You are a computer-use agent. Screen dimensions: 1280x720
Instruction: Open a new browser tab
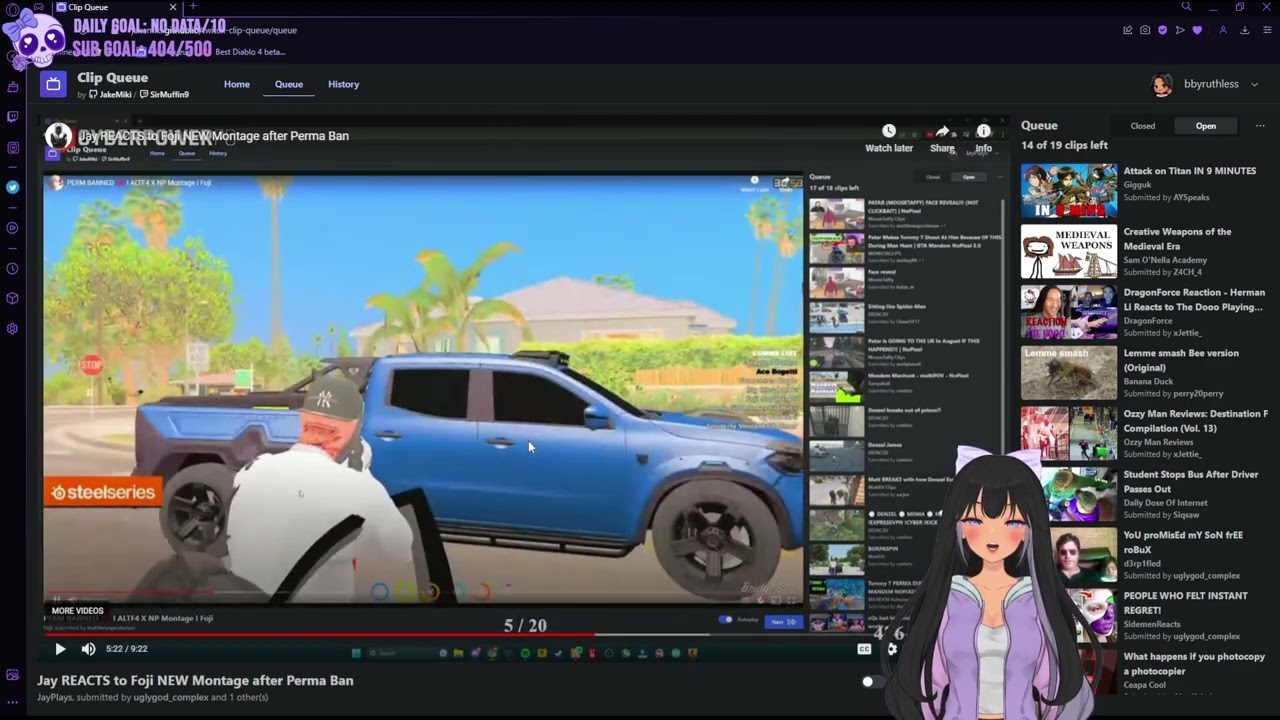193,7
